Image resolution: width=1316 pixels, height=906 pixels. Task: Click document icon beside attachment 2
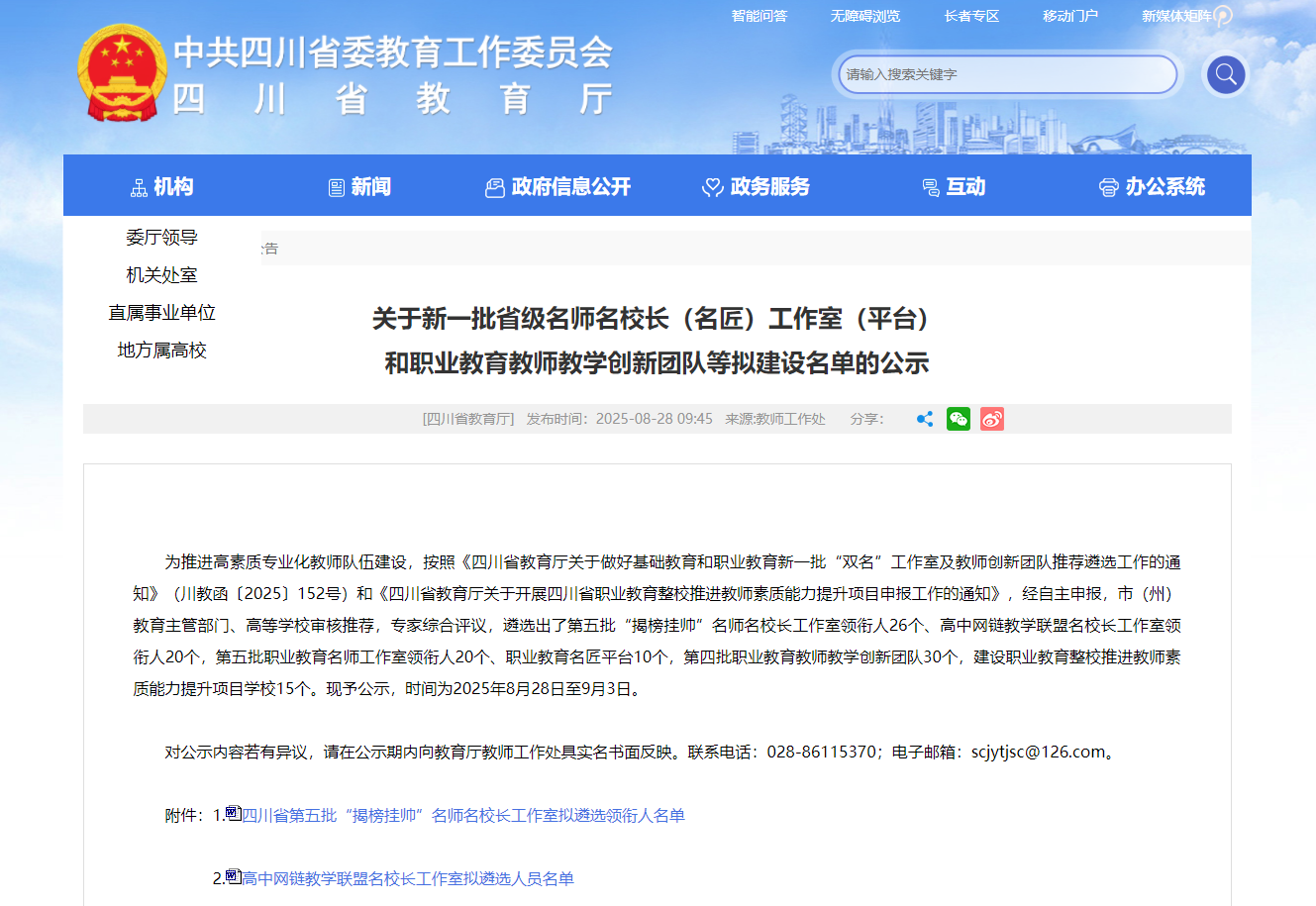click(234, 876)
